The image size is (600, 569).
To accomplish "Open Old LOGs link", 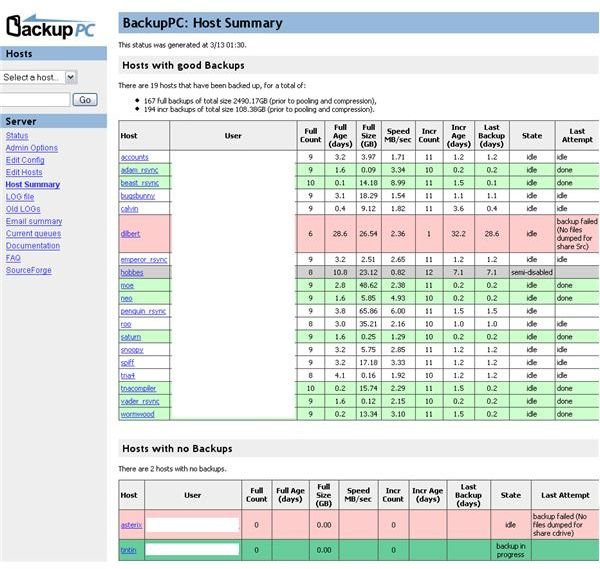I will point(23,209).
